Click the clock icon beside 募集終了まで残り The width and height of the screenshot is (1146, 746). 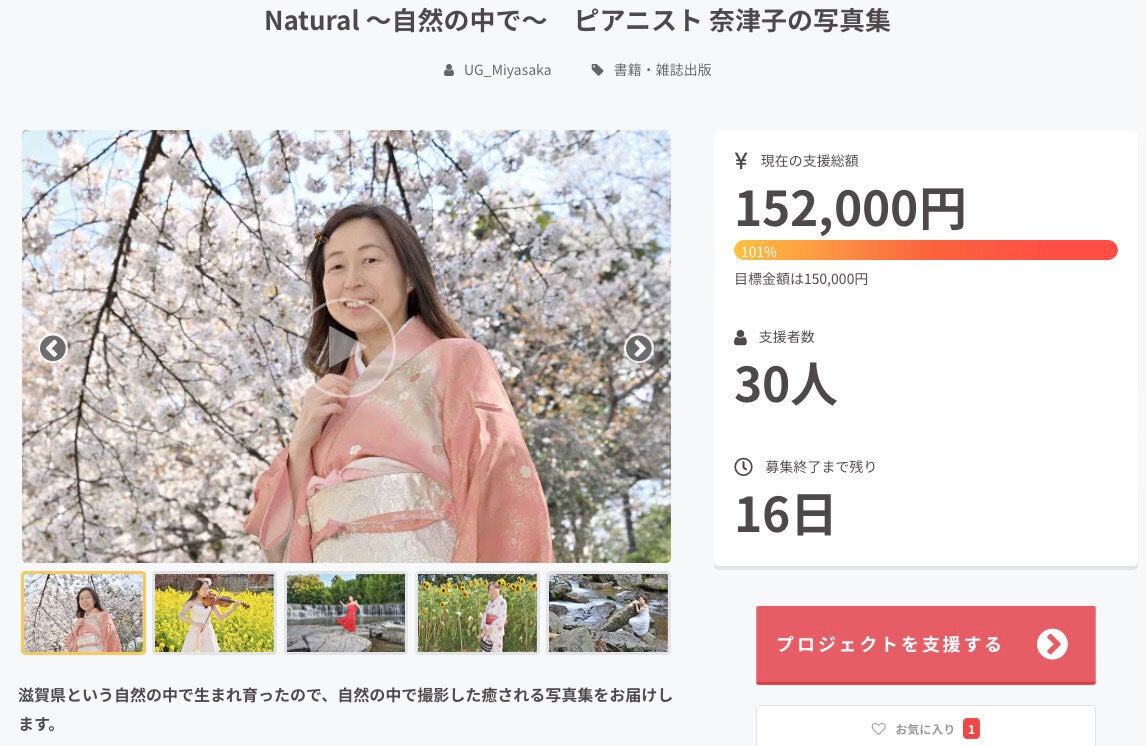pos(743,466)
